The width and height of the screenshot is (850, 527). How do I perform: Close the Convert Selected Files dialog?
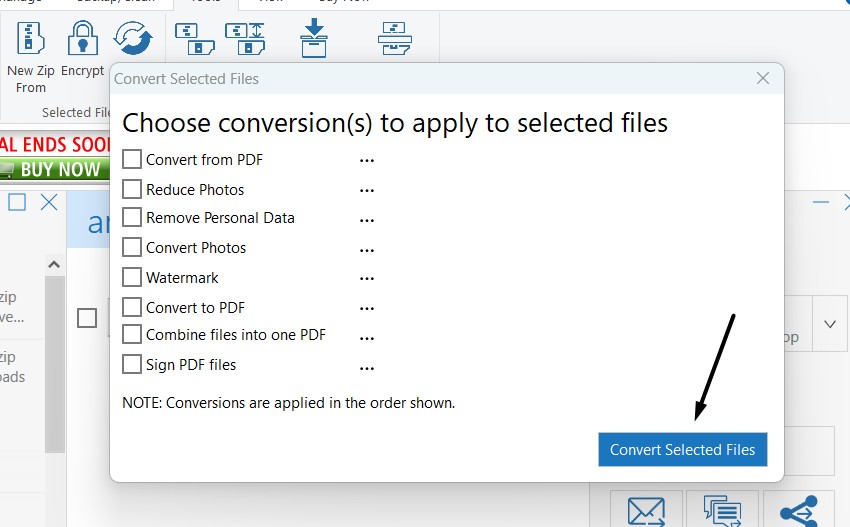763,78
